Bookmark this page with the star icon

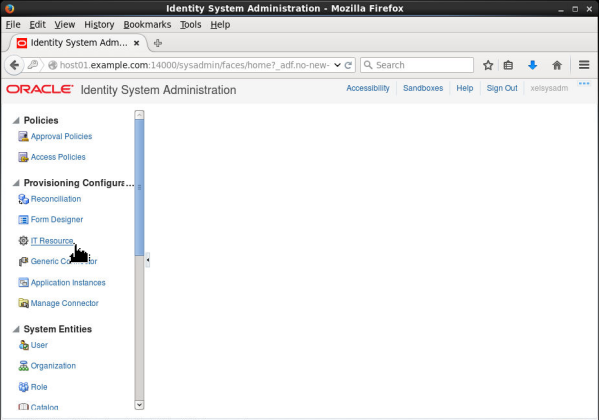coord(488,65)
